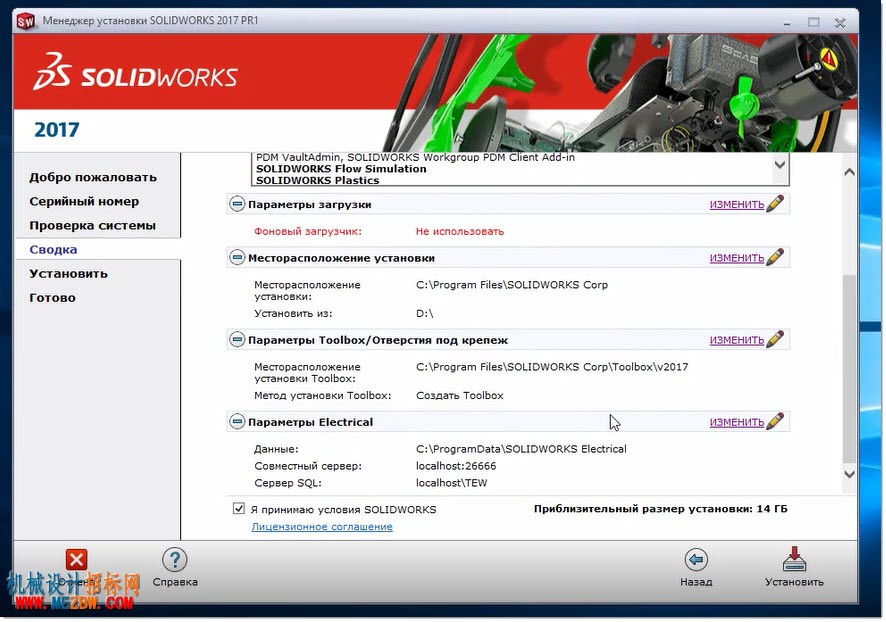Click the C:\ProgramData\SOLIDWORKS Electrical path
Screen dimensions: 886x622
(522, 450)
